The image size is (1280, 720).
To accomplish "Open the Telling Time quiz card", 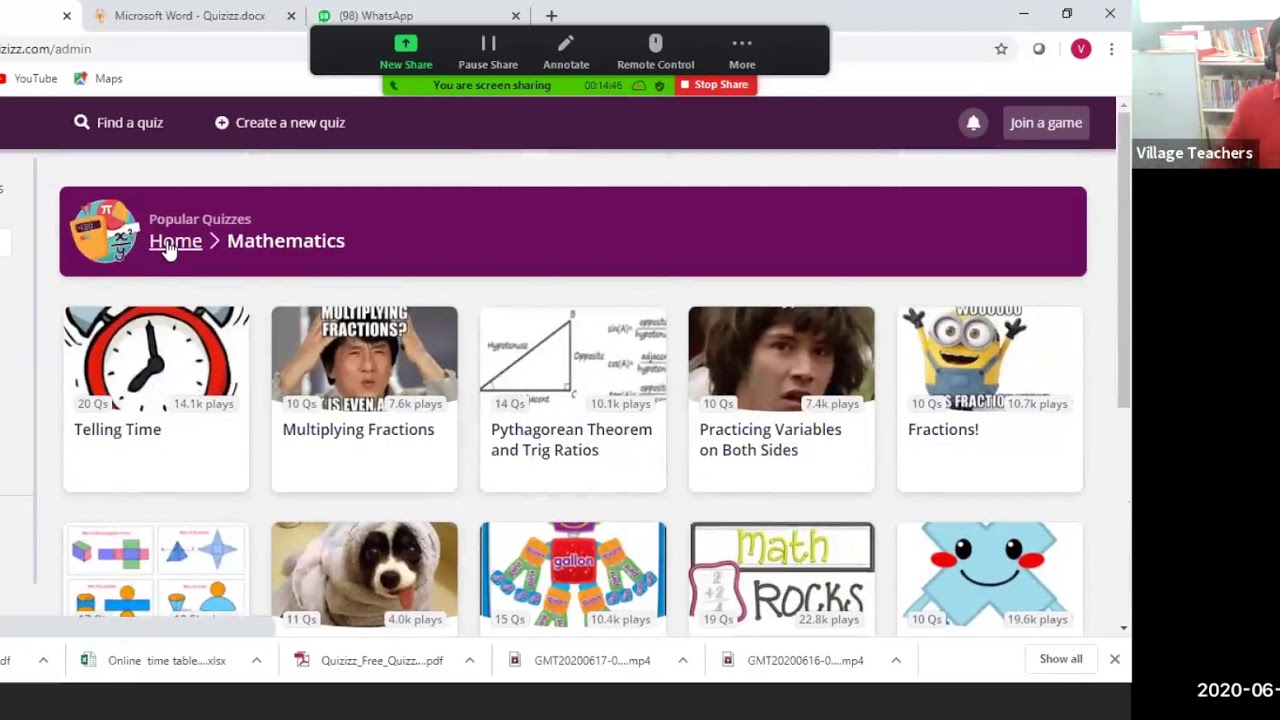I will (156, 399).
